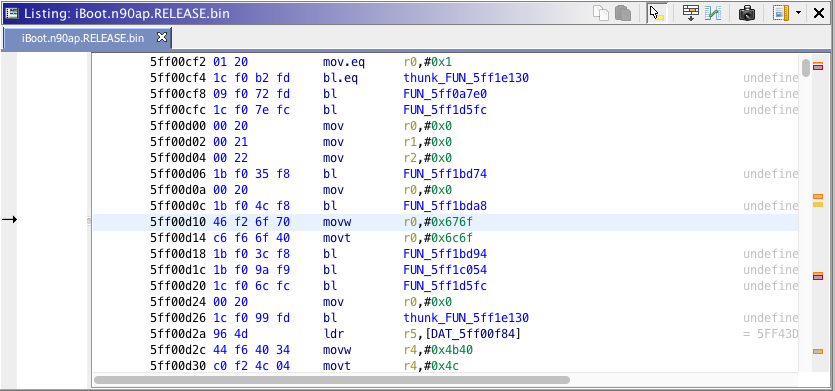Follow FUN_5ff1bd94 reference
Image resolution: width=835 pixels, height=391 pixels.
click(445, 254)
